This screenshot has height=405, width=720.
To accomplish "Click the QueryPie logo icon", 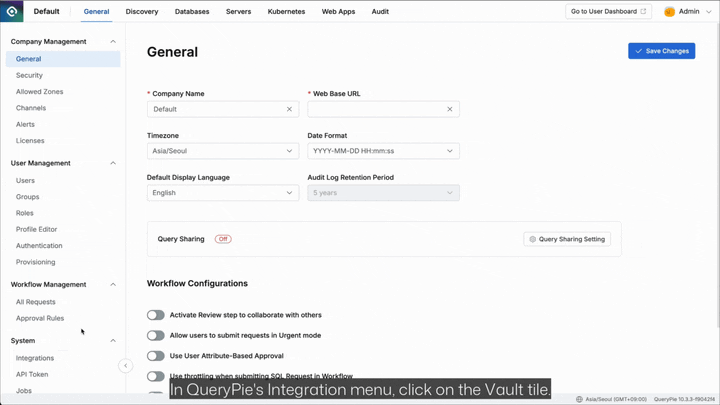I will click(x=11, y=11).
